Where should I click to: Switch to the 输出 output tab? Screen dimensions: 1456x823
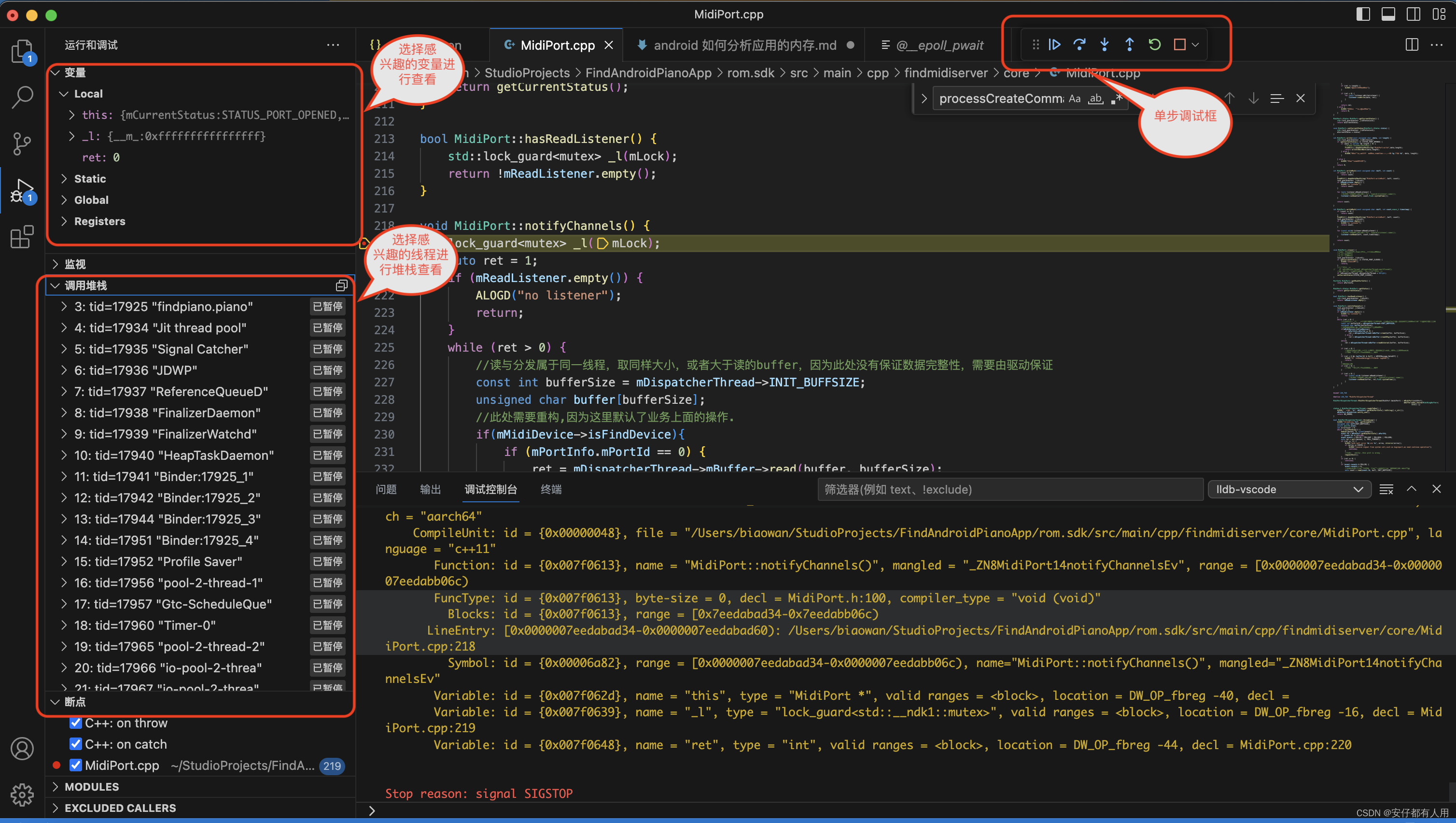click(x=430, y=489)
